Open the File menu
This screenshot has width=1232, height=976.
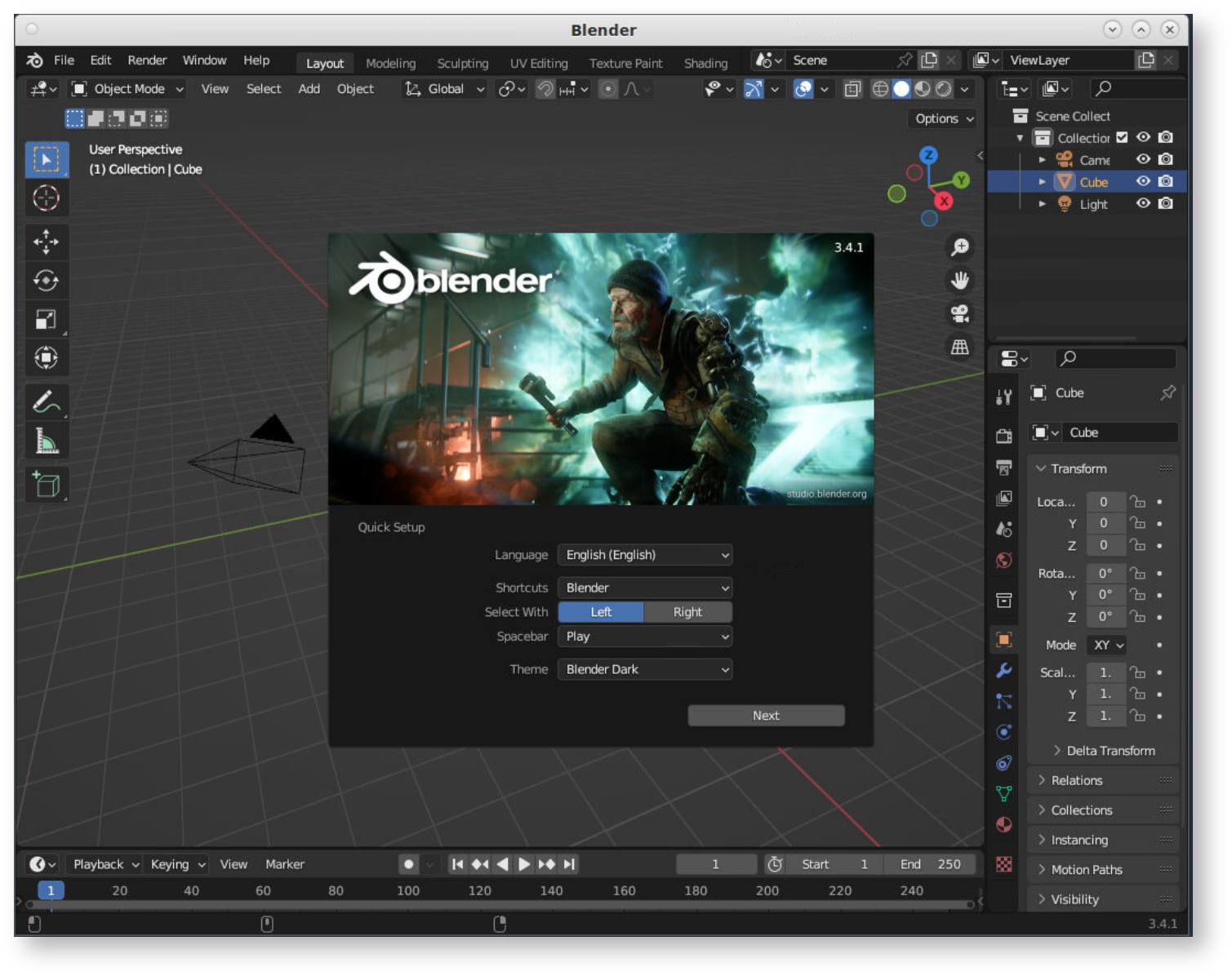64,60
